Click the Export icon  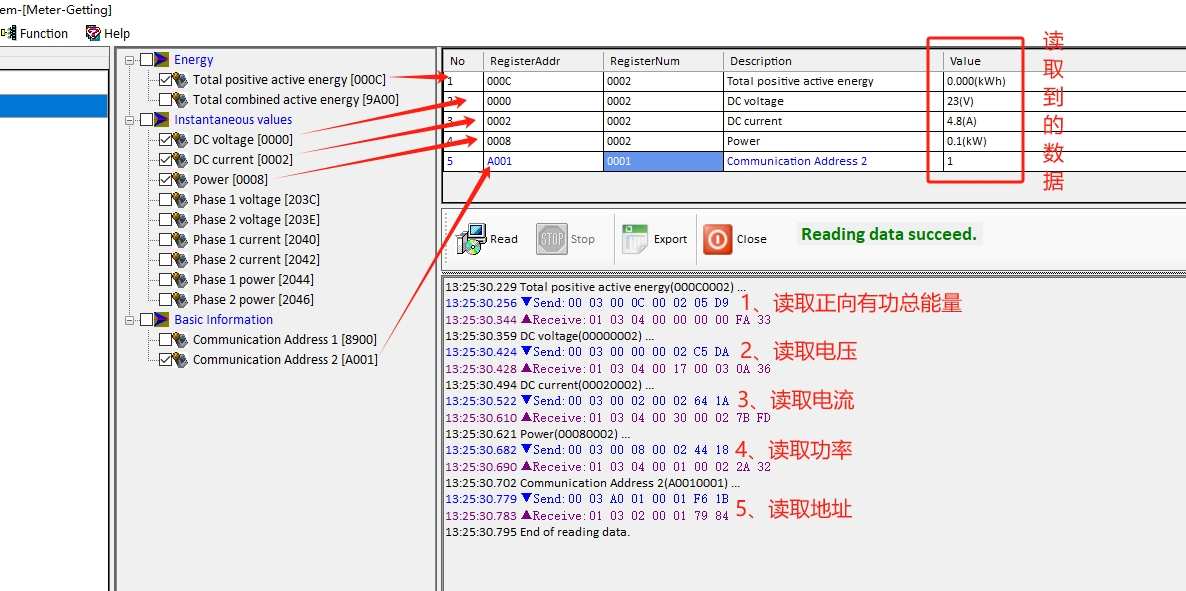pyautogui.click(x=635, y=240)
